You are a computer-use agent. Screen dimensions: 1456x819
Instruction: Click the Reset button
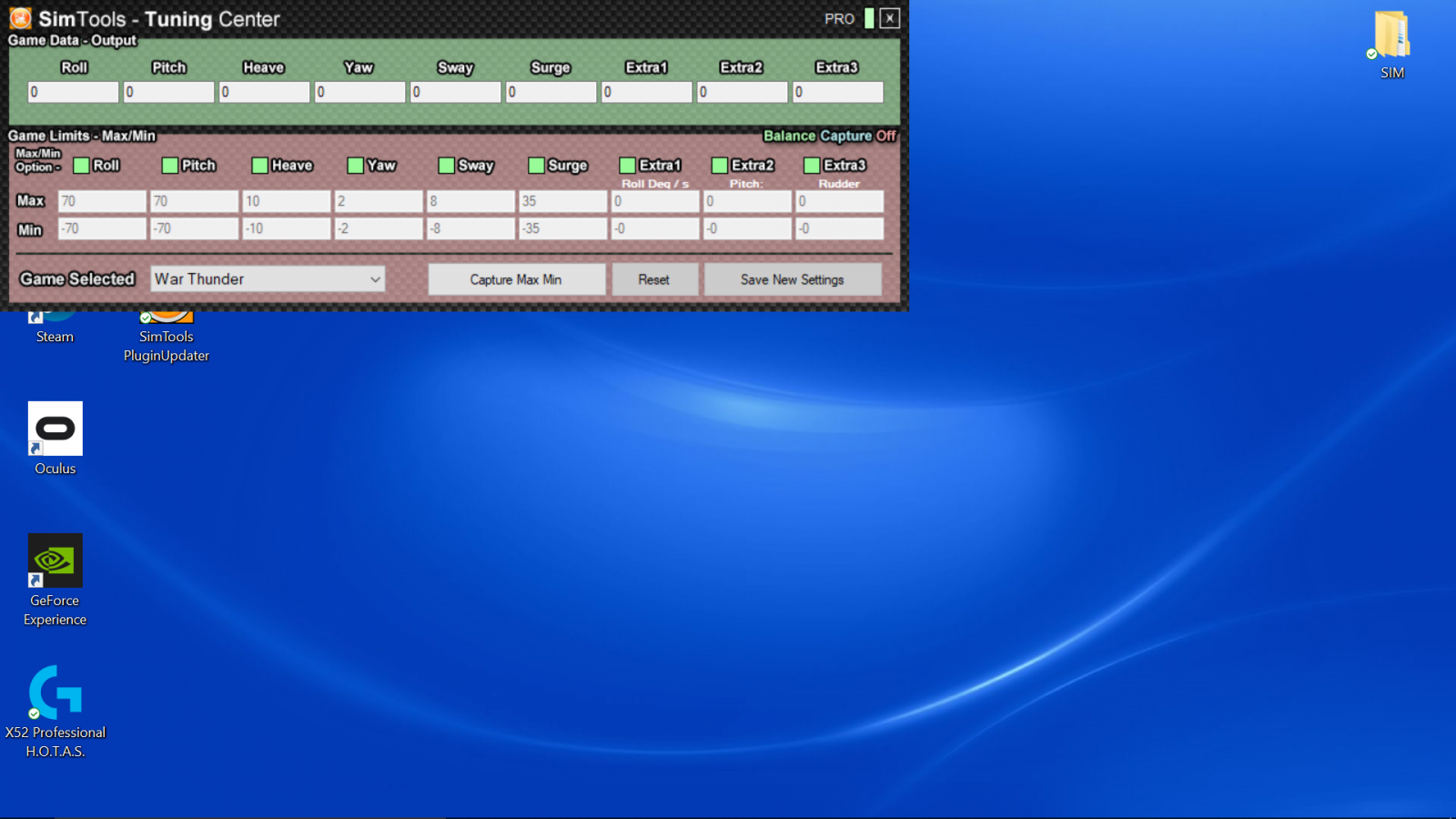pyautogui.click(x=654, y=279)
